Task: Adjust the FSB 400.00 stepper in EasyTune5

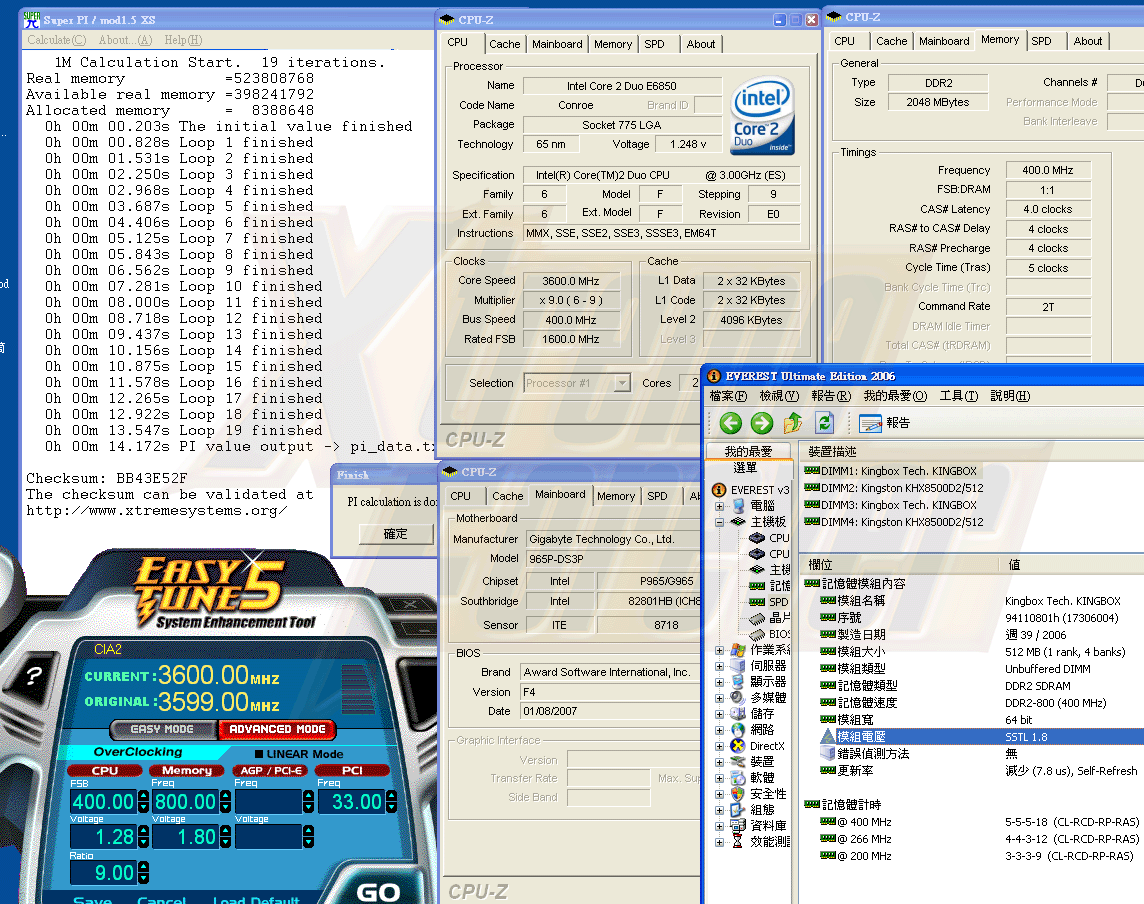Action: 142,802
